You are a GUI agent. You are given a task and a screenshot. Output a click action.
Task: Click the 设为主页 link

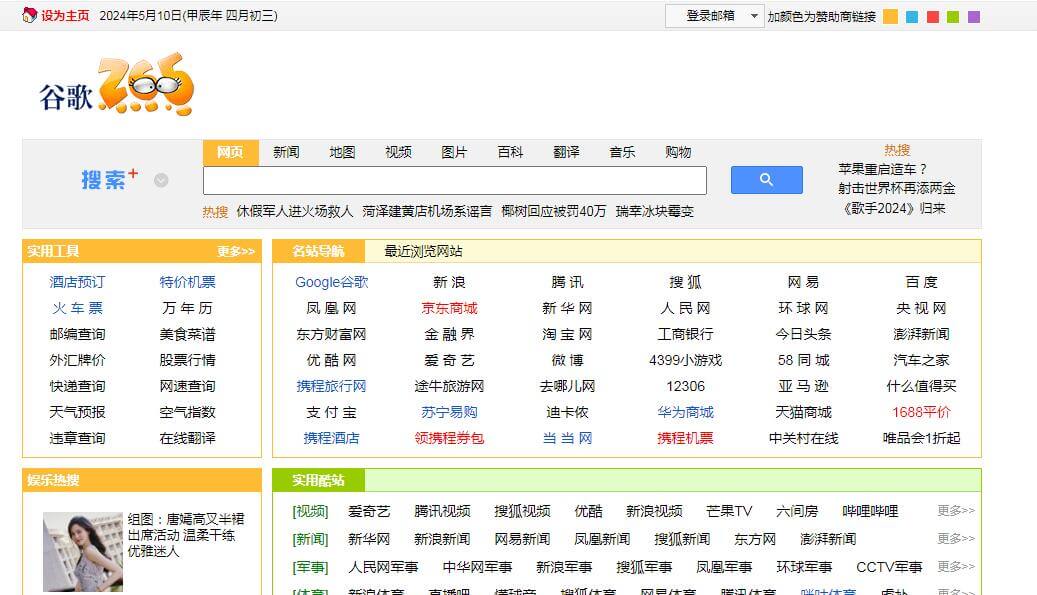(x=65, y=16)
